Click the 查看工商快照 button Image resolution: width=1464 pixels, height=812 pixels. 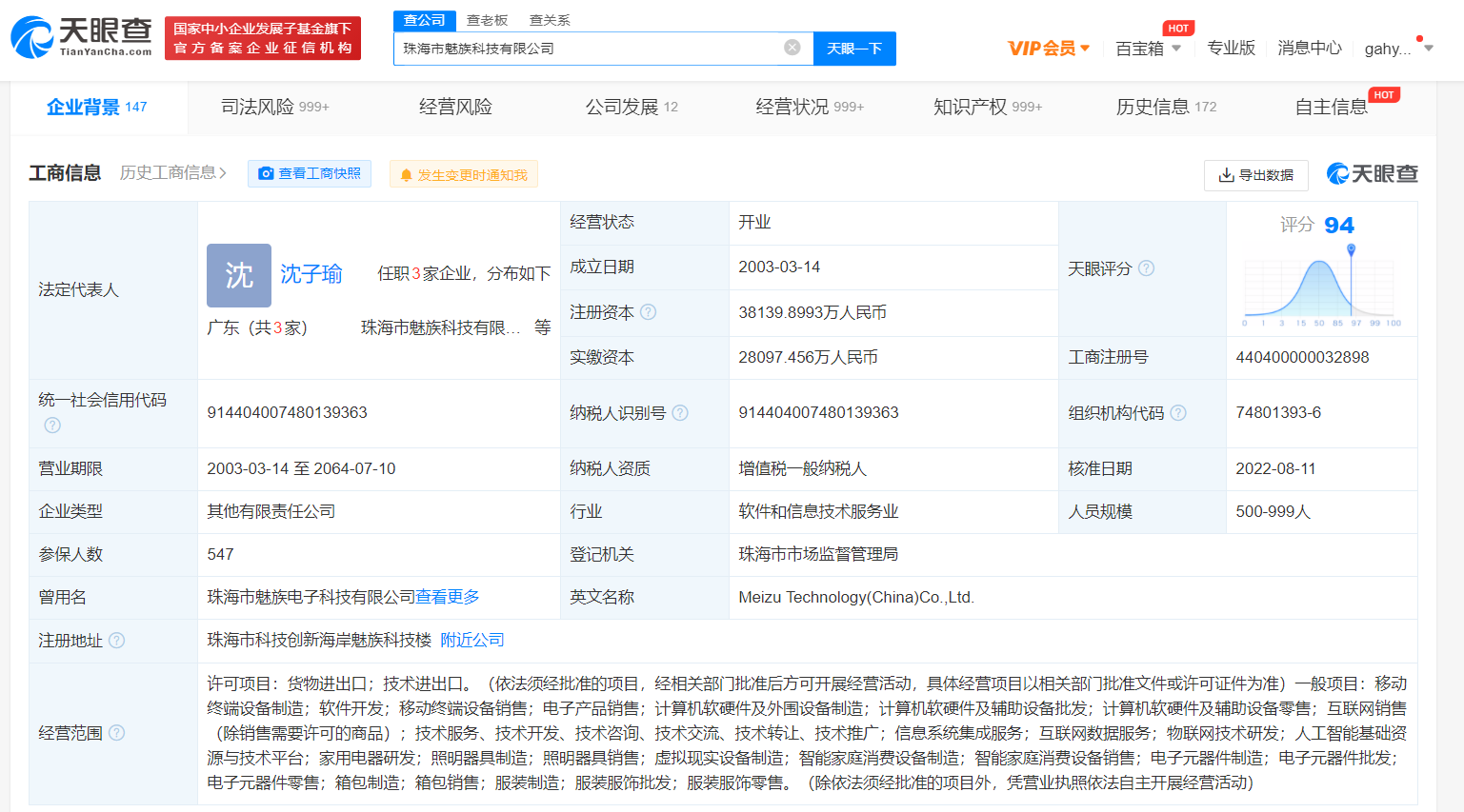pos(310,173)
